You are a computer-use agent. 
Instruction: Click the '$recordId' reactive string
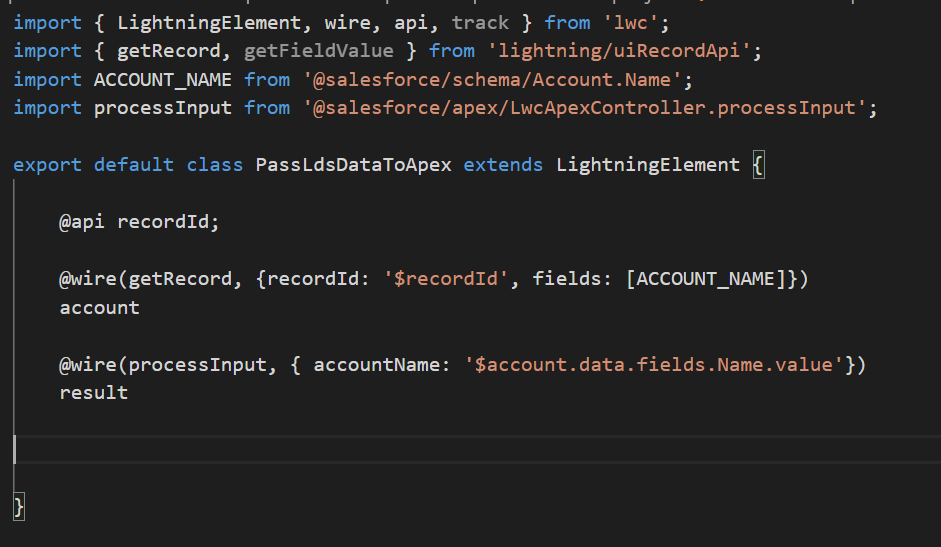[446, 279]
